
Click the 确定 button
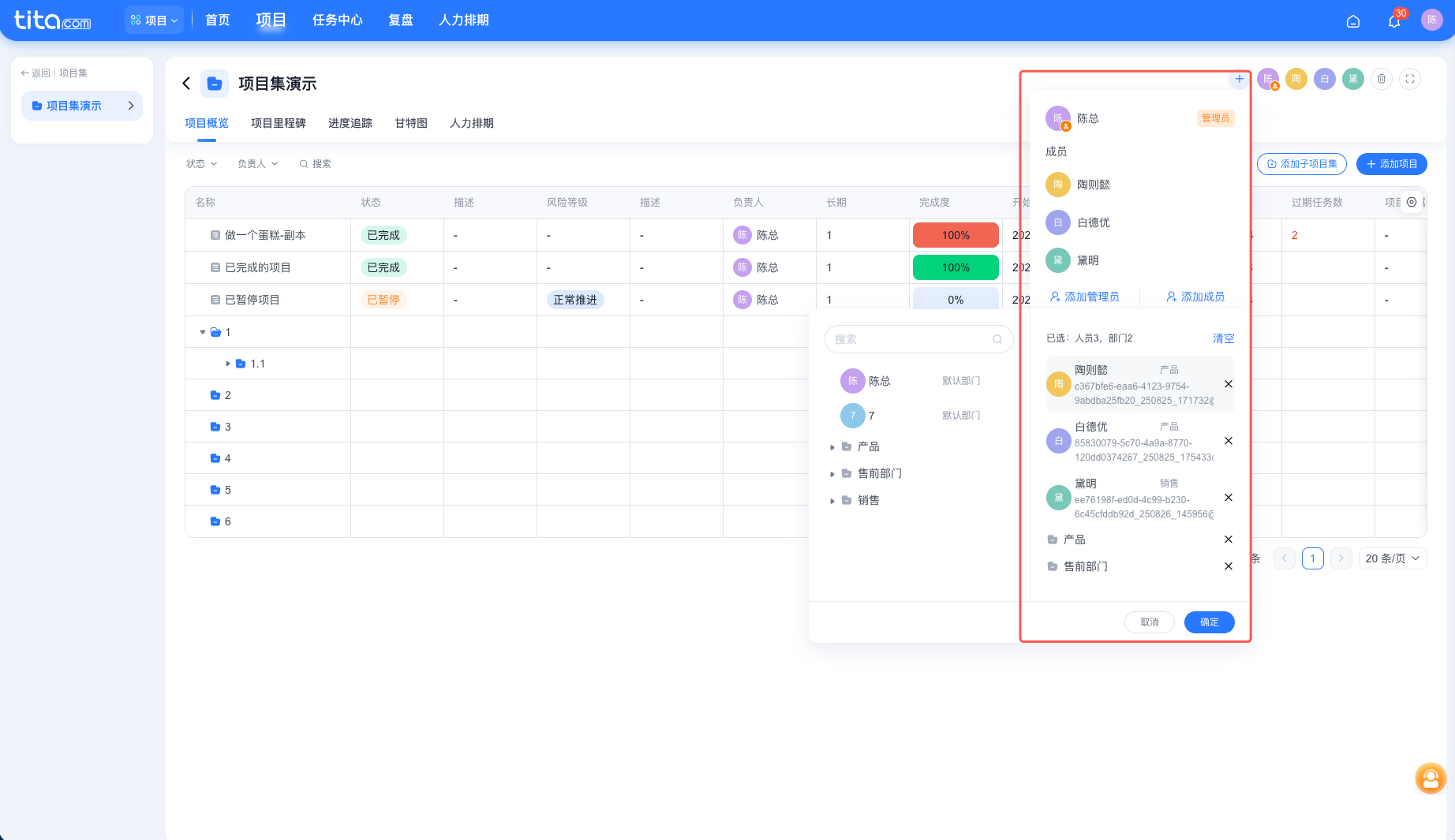tap(1210, 622)
